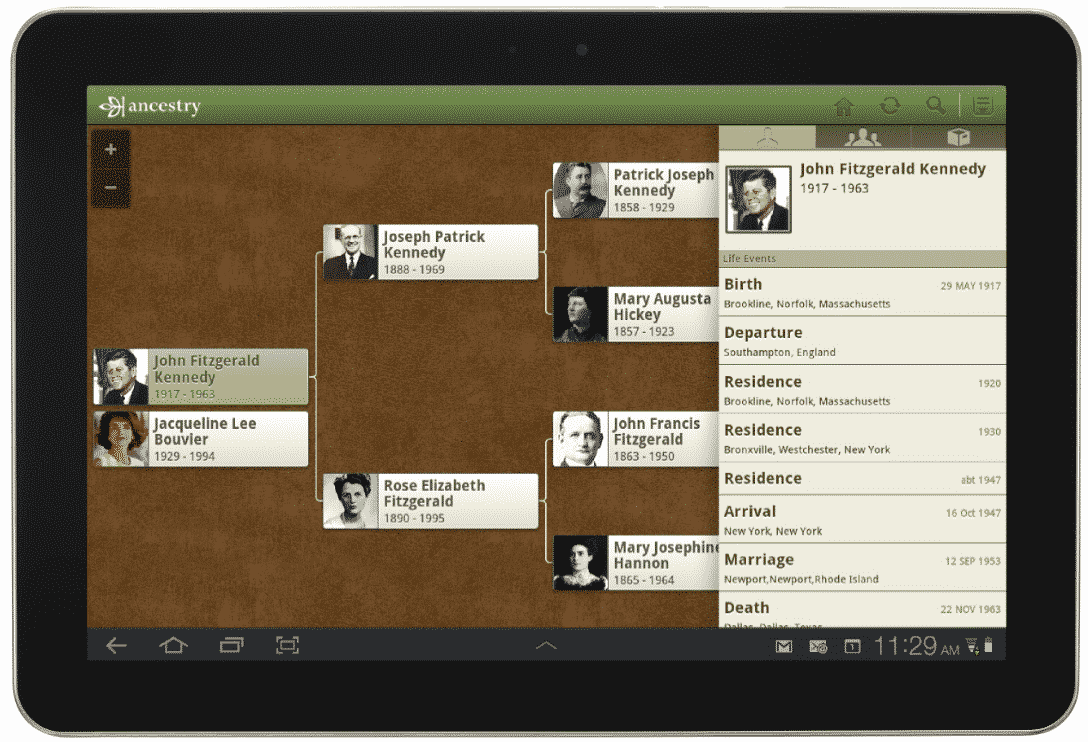Open Android recent apps icon
1088x742 pixels.
tap(231, 646)
